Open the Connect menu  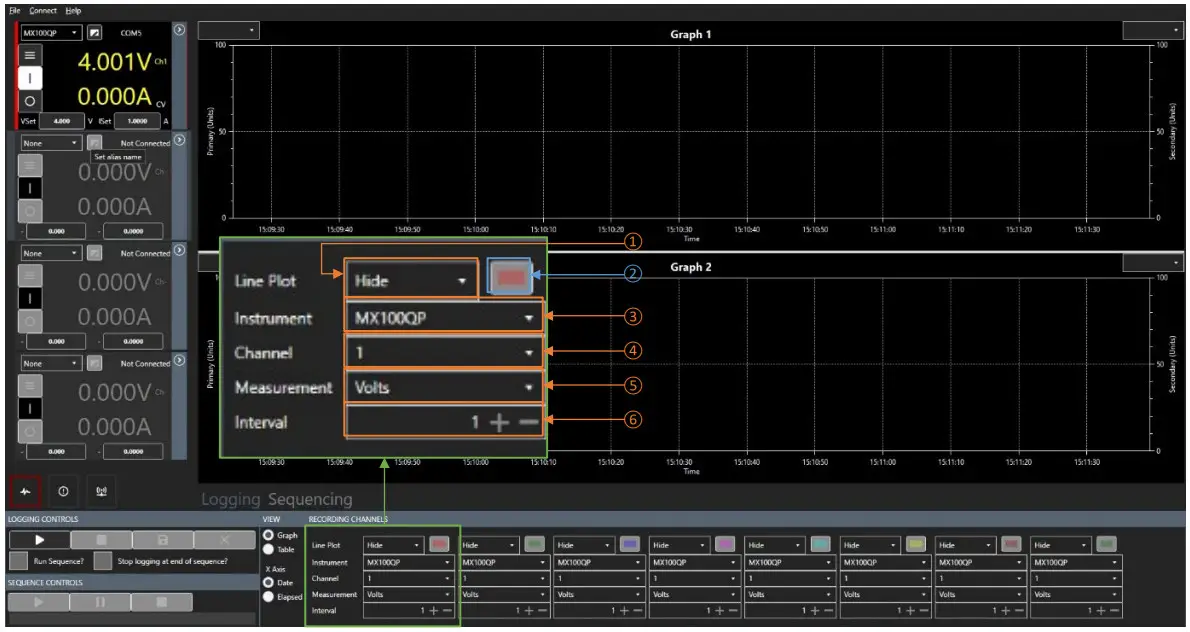tap(43, 10)
